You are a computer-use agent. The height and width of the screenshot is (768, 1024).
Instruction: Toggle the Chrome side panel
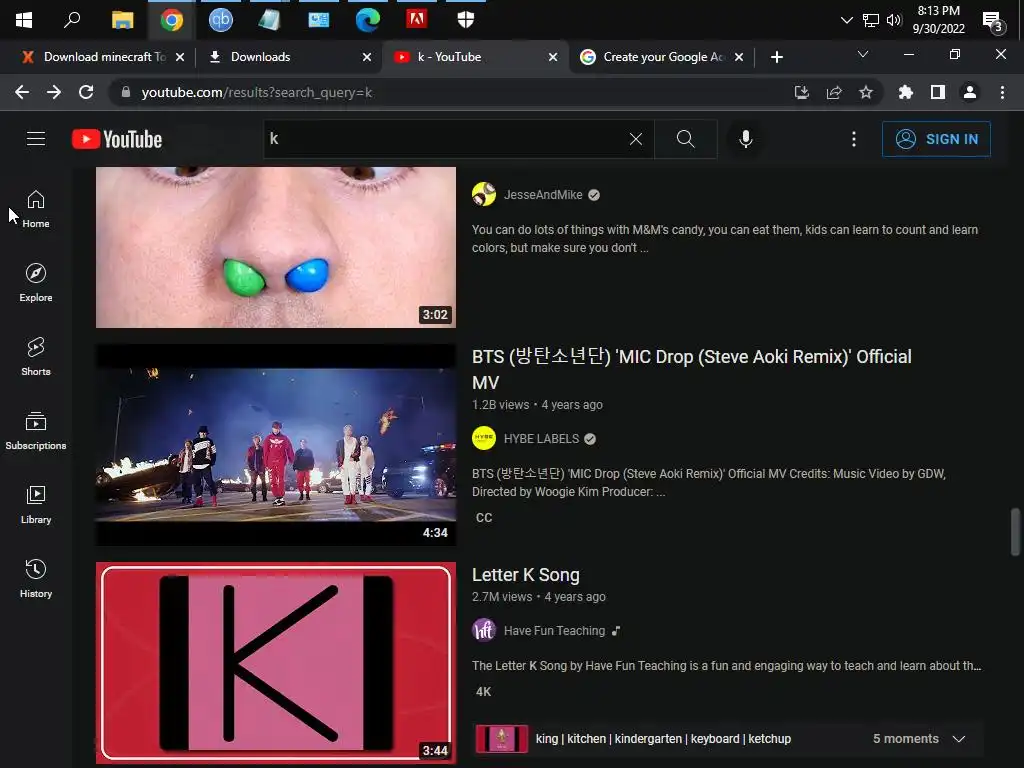point(938,92)
